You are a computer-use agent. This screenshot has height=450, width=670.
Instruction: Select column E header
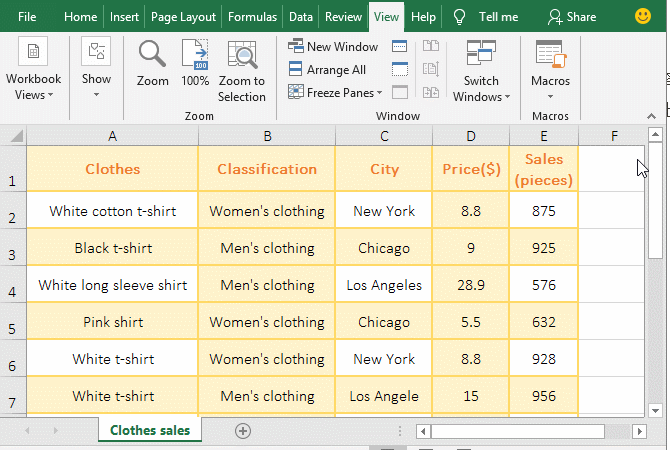tap(544, 136)
